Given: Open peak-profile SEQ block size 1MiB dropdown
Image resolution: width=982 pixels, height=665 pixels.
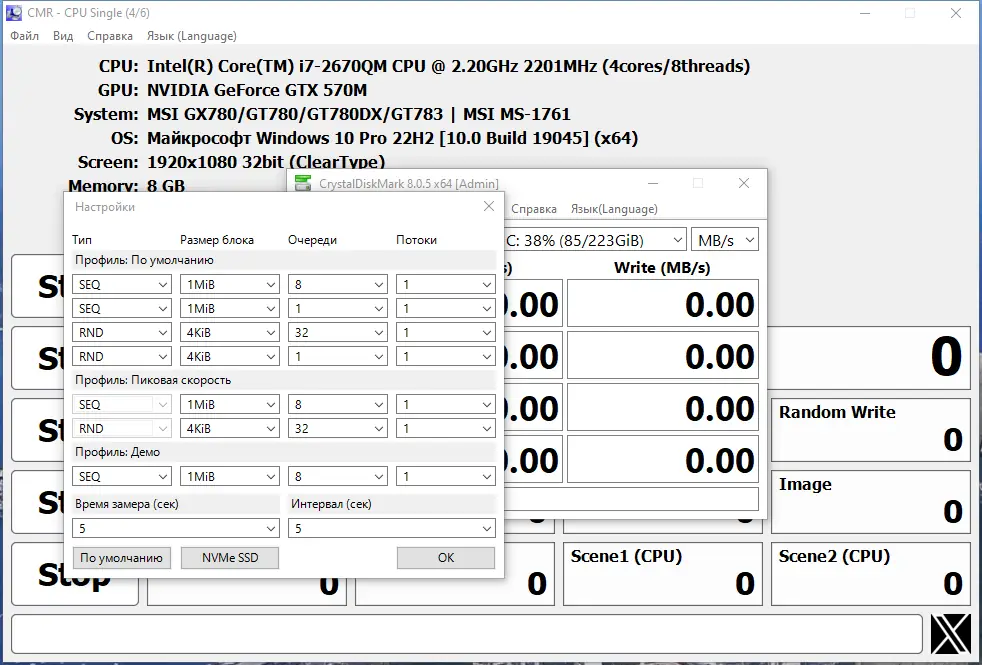Looking at the screenshot, I should tap(229, 405).
